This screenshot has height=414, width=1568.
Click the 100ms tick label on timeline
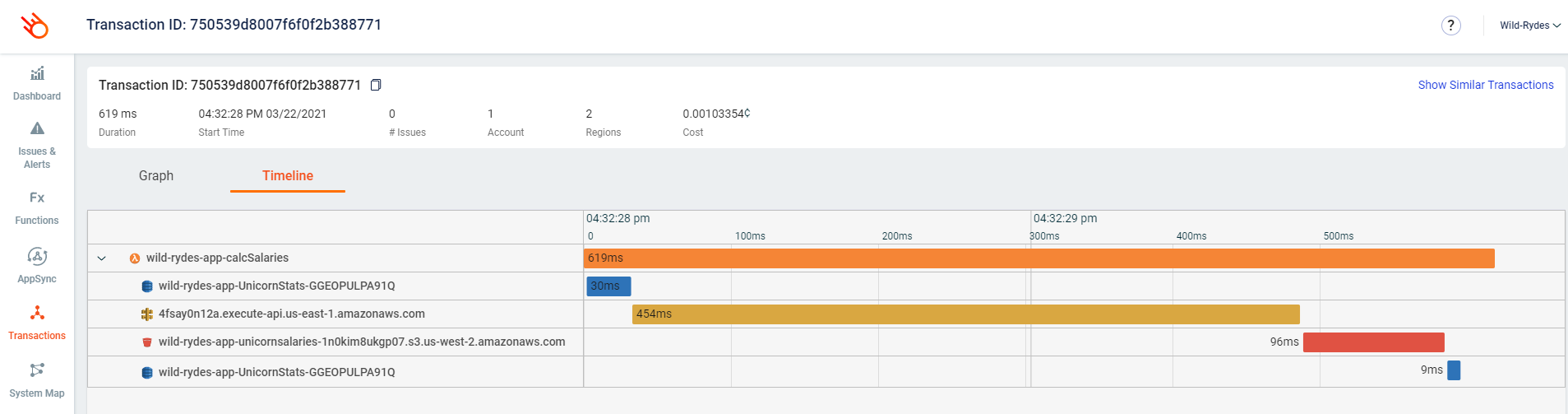pos(750,236)
